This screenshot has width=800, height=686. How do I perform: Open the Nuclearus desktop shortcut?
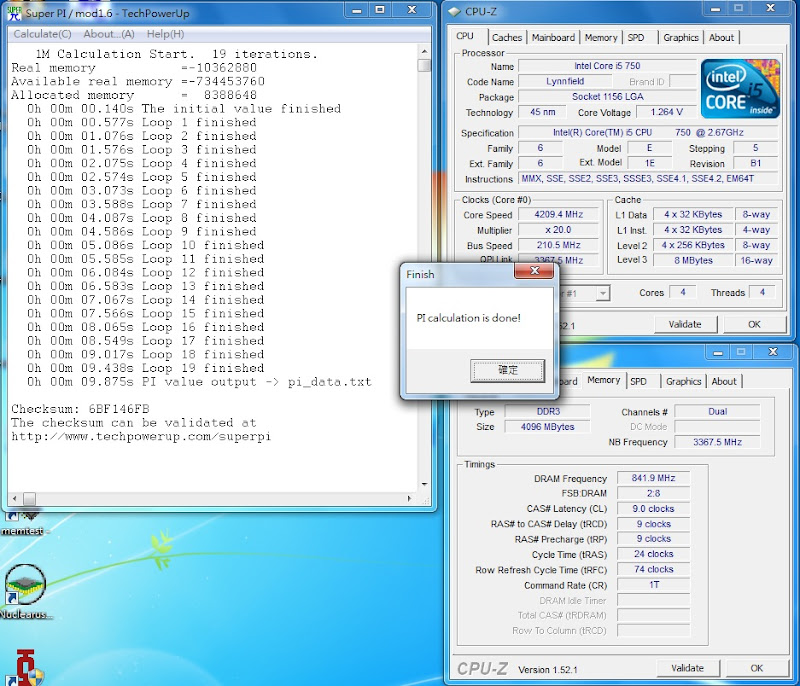coord(26,592)
